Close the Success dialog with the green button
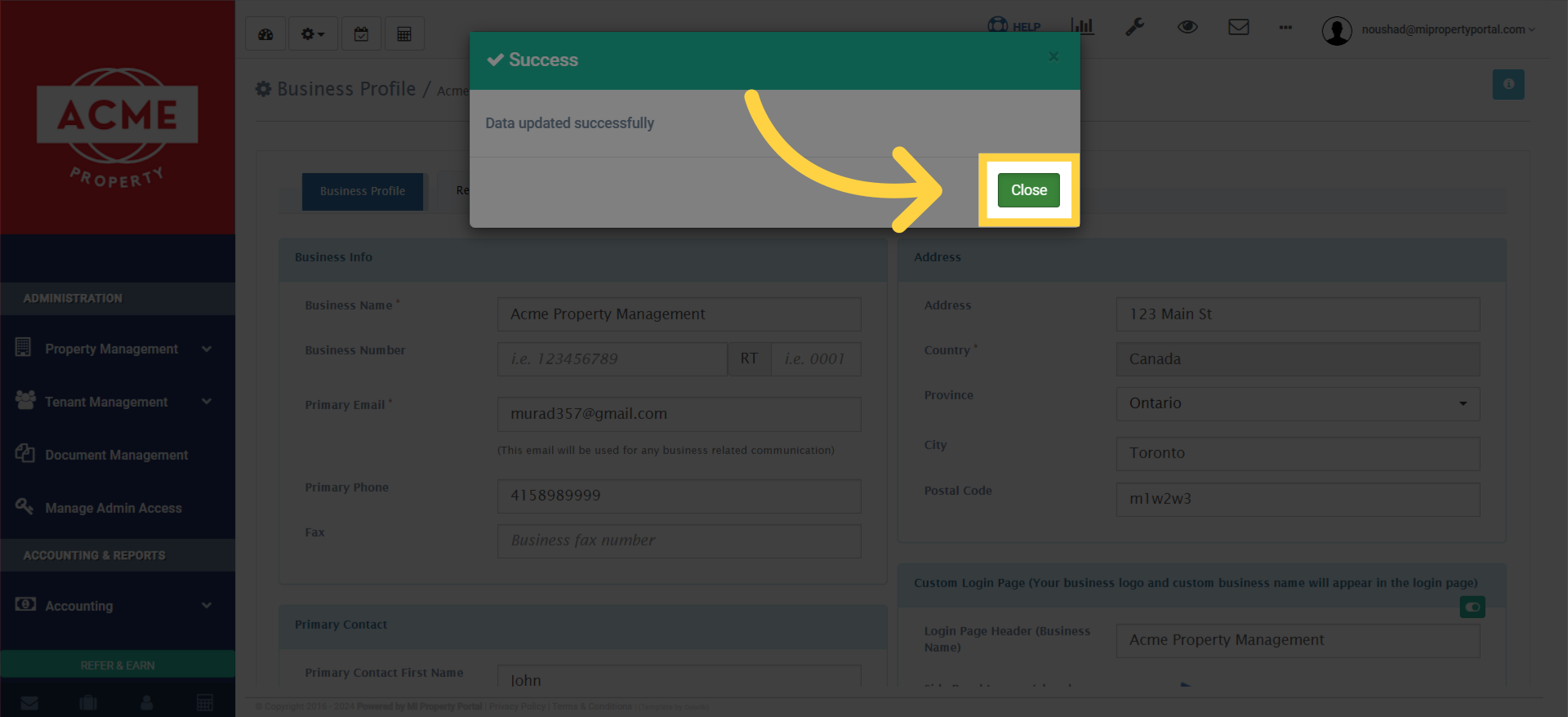The image size is (1568, 717). [1028, 190]
